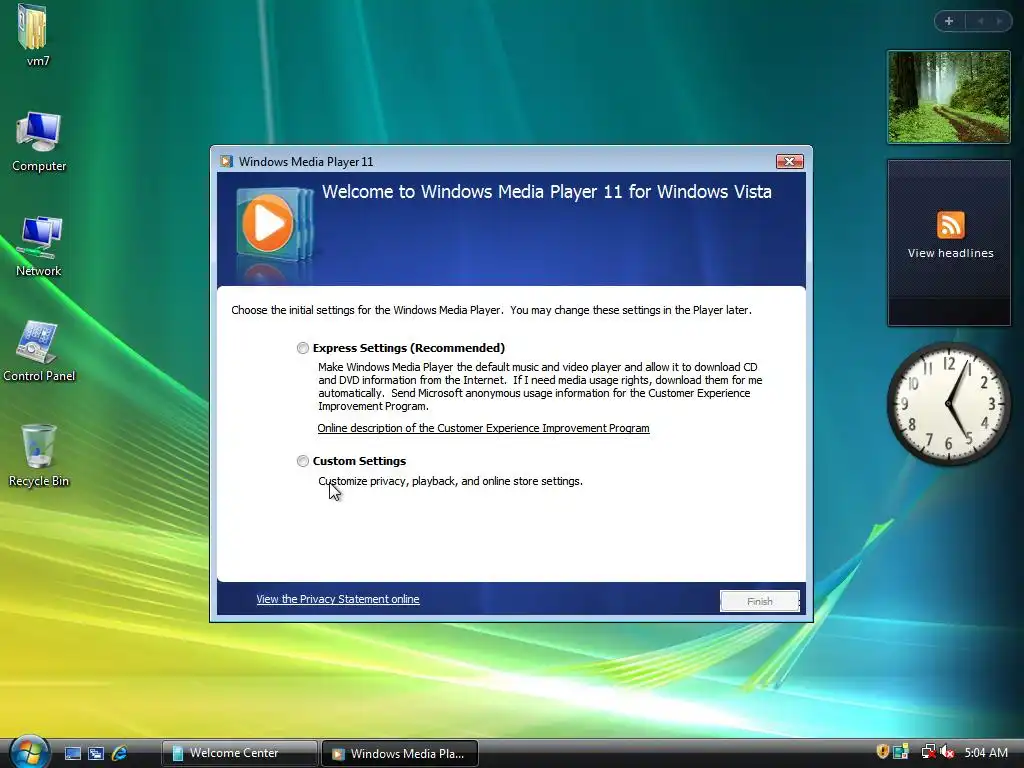1024x768 pixels.
Task: Click the security shield tray icon
Action: click(882, 752)
